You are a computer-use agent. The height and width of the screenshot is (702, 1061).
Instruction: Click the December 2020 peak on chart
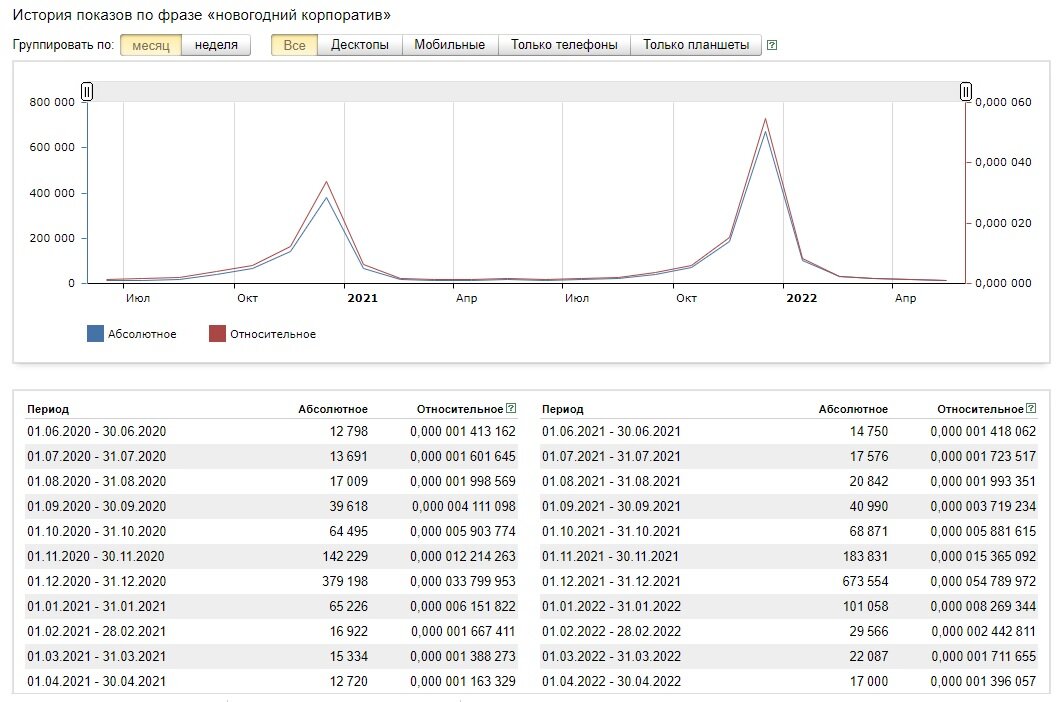[x=327, y=190]
